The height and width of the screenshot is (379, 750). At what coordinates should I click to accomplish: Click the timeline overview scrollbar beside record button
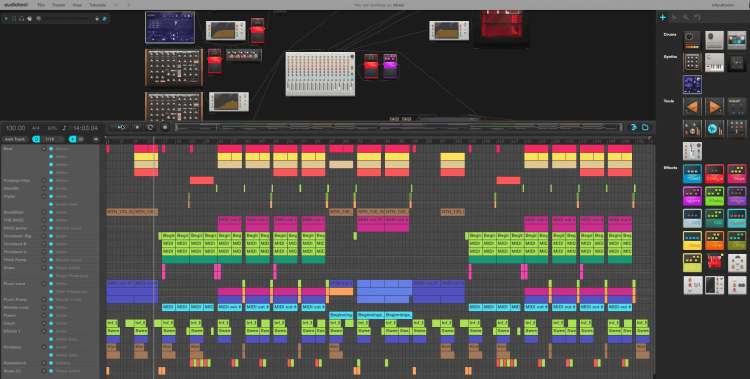[x=399, y=127]
